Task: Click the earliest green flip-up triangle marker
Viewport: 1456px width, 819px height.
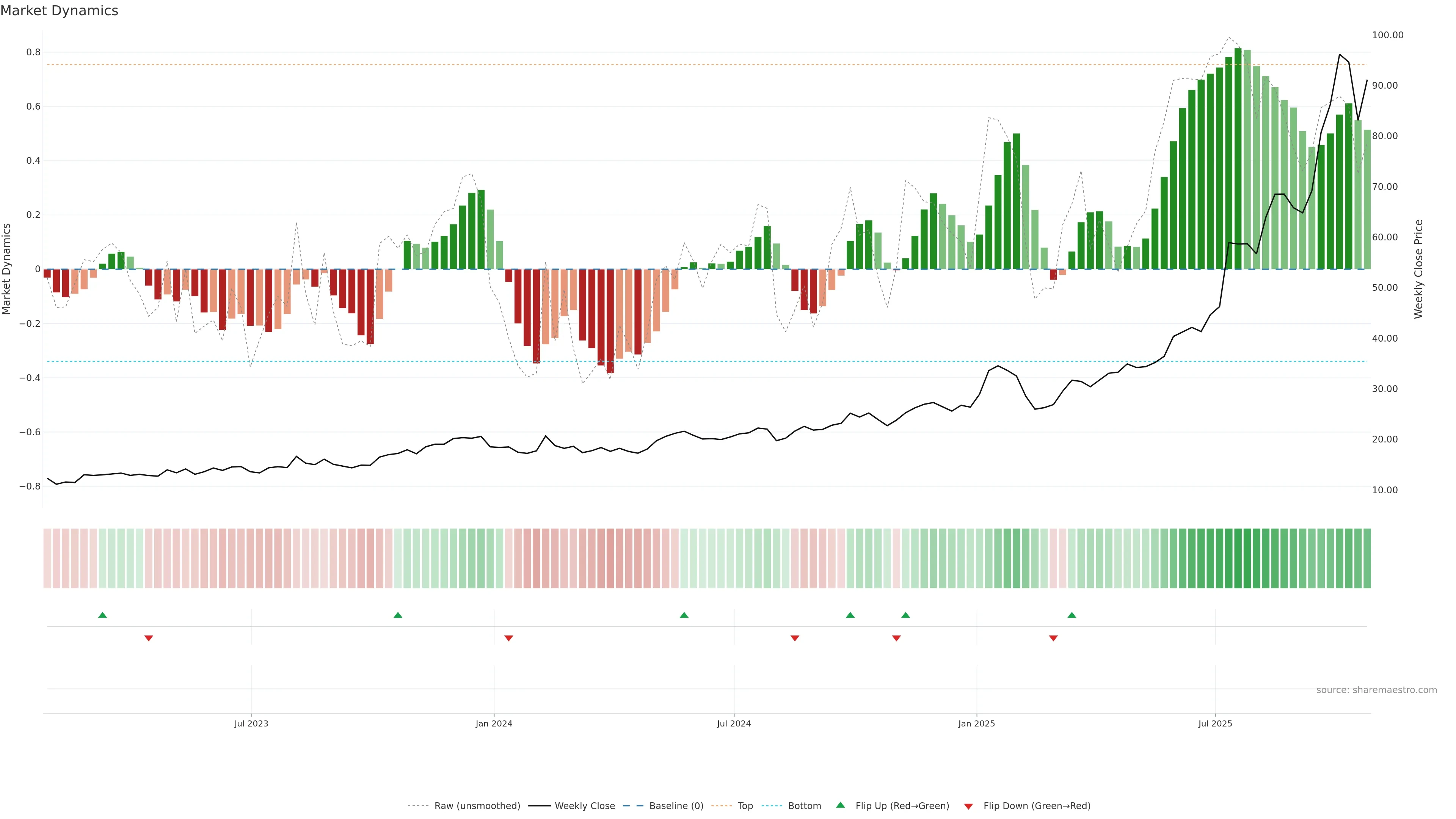Action: [x=102, y=615]
